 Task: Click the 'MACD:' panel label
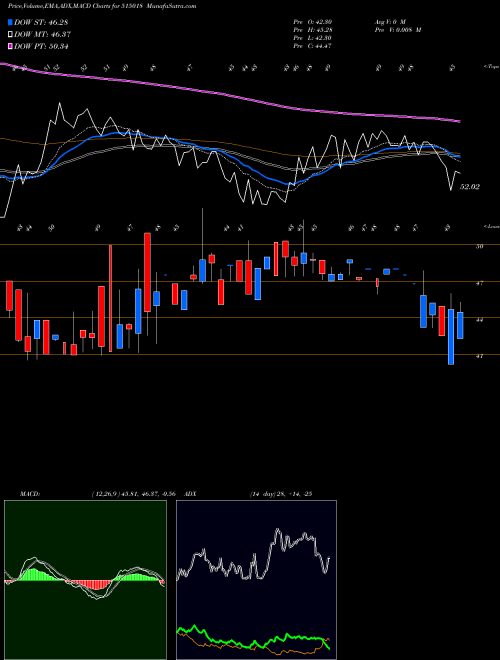pos(29,494)
